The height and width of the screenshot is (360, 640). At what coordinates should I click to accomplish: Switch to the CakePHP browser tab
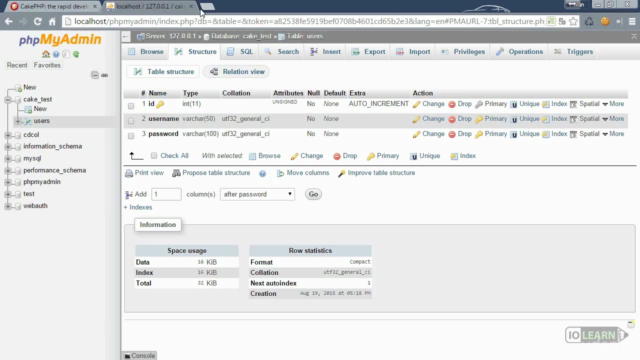point(53,7)
